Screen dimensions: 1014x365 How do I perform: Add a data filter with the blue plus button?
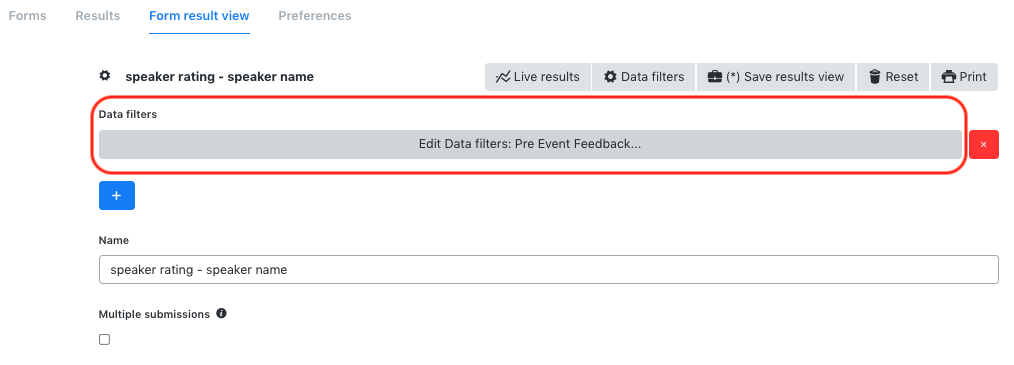pyautogui.click(x=116, y=195)
